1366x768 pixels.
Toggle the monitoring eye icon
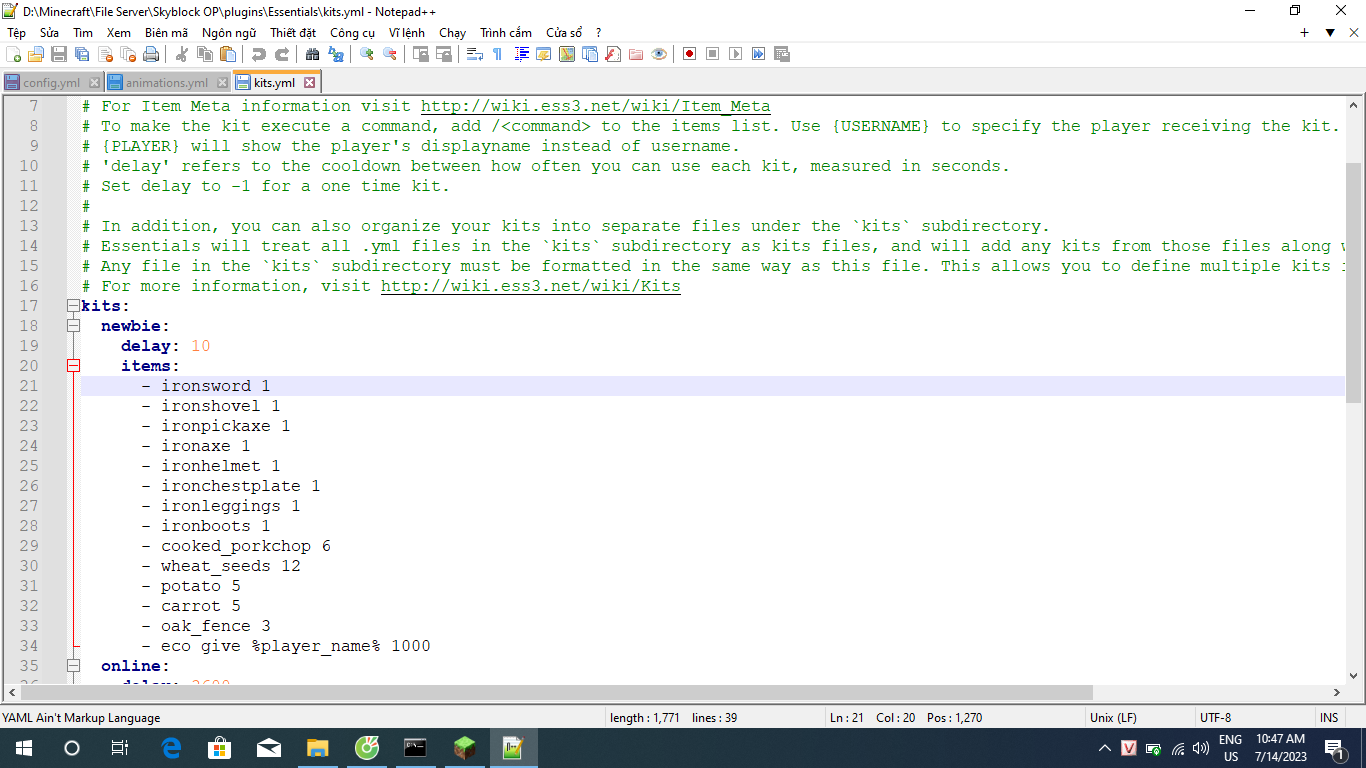[659, 54]
